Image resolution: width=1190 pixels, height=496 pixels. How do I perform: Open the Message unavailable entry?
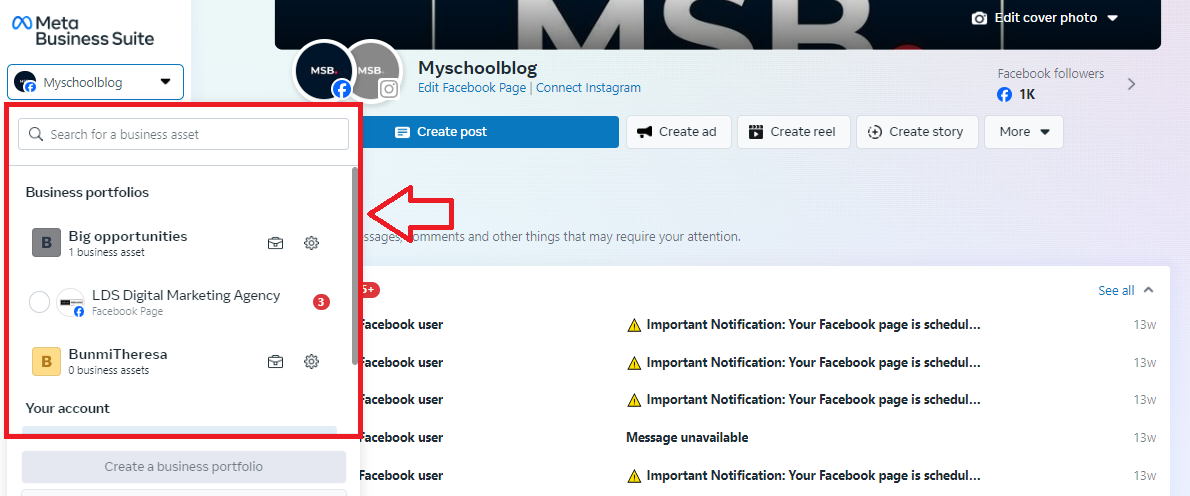[x=687, y=438]
